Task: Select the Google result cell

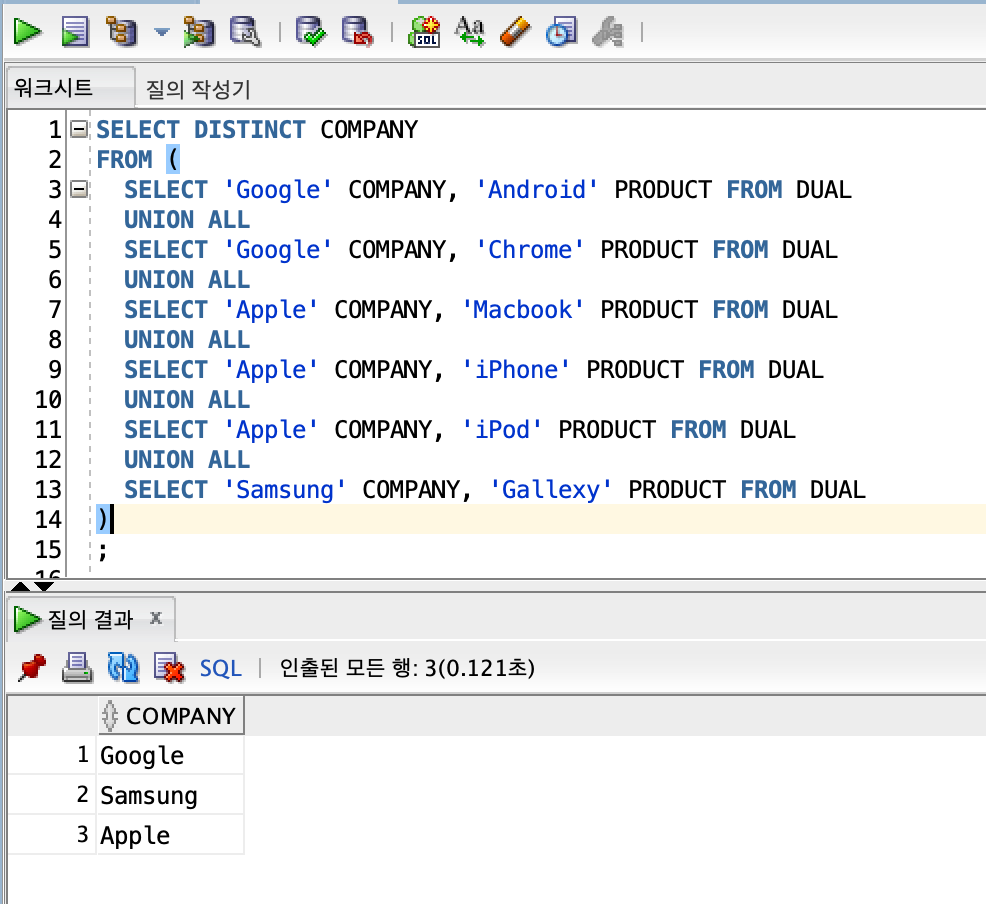Action: pyautogui.click(x=170, y=755)
